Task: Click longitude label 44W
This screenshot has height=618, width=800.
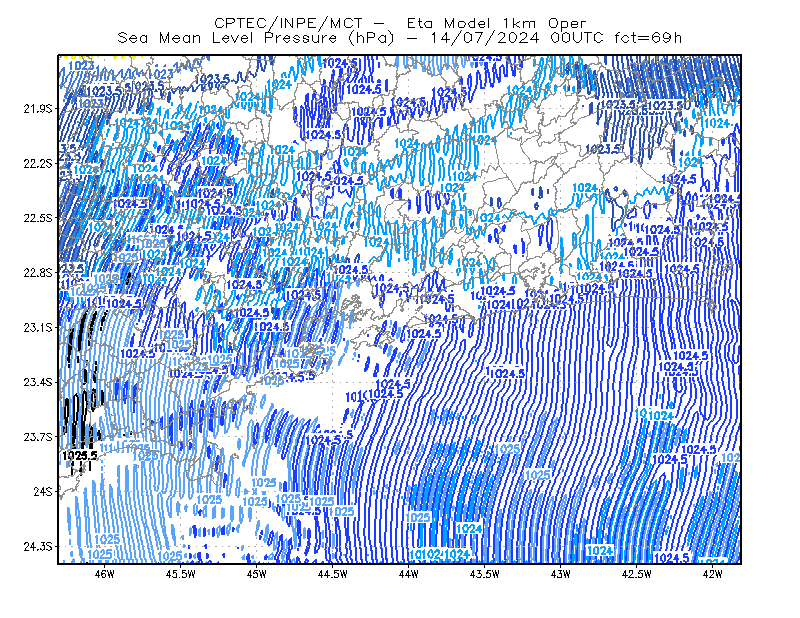Action: 408,574
